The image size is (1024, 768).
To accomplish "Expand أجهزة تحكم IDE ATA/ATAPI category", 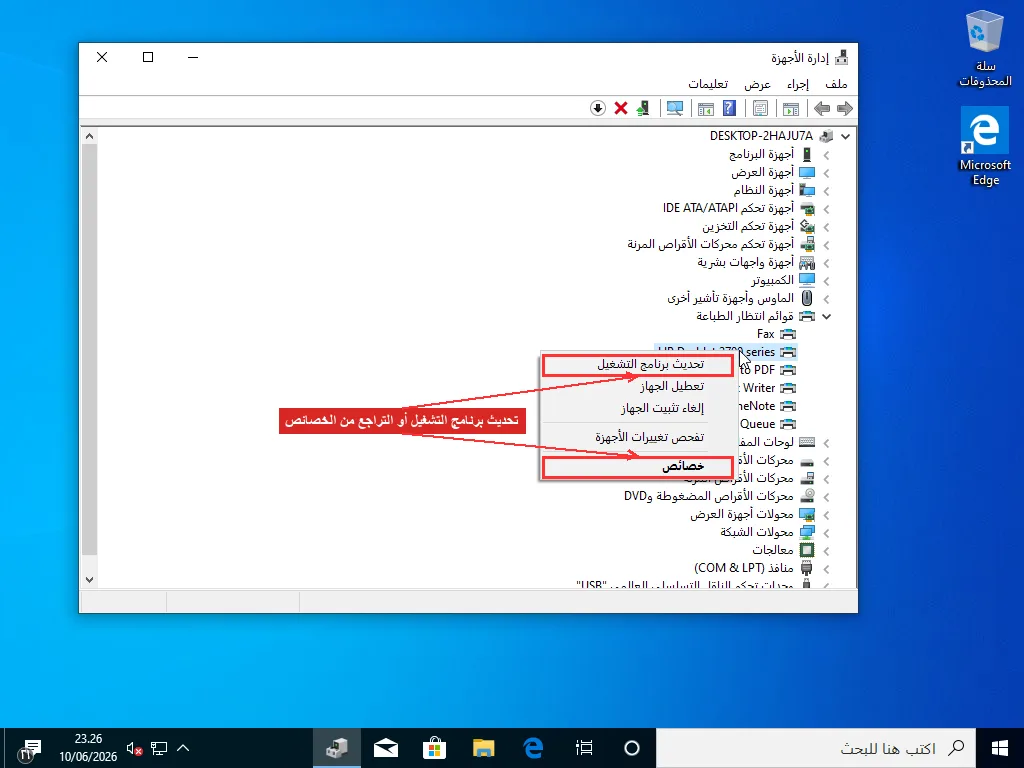I will [x=826, y=209].
